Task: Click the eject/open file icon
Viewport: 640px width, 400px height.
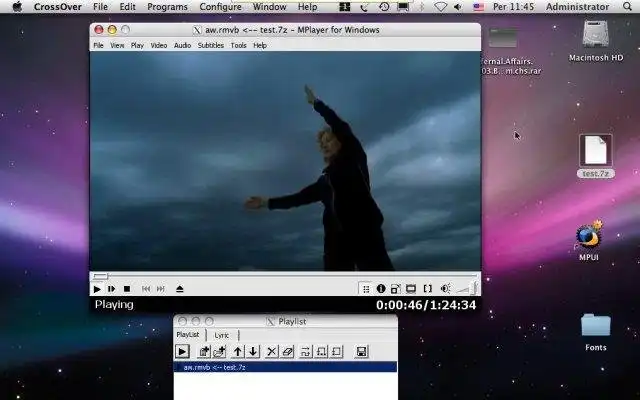Action: (180, 289)
